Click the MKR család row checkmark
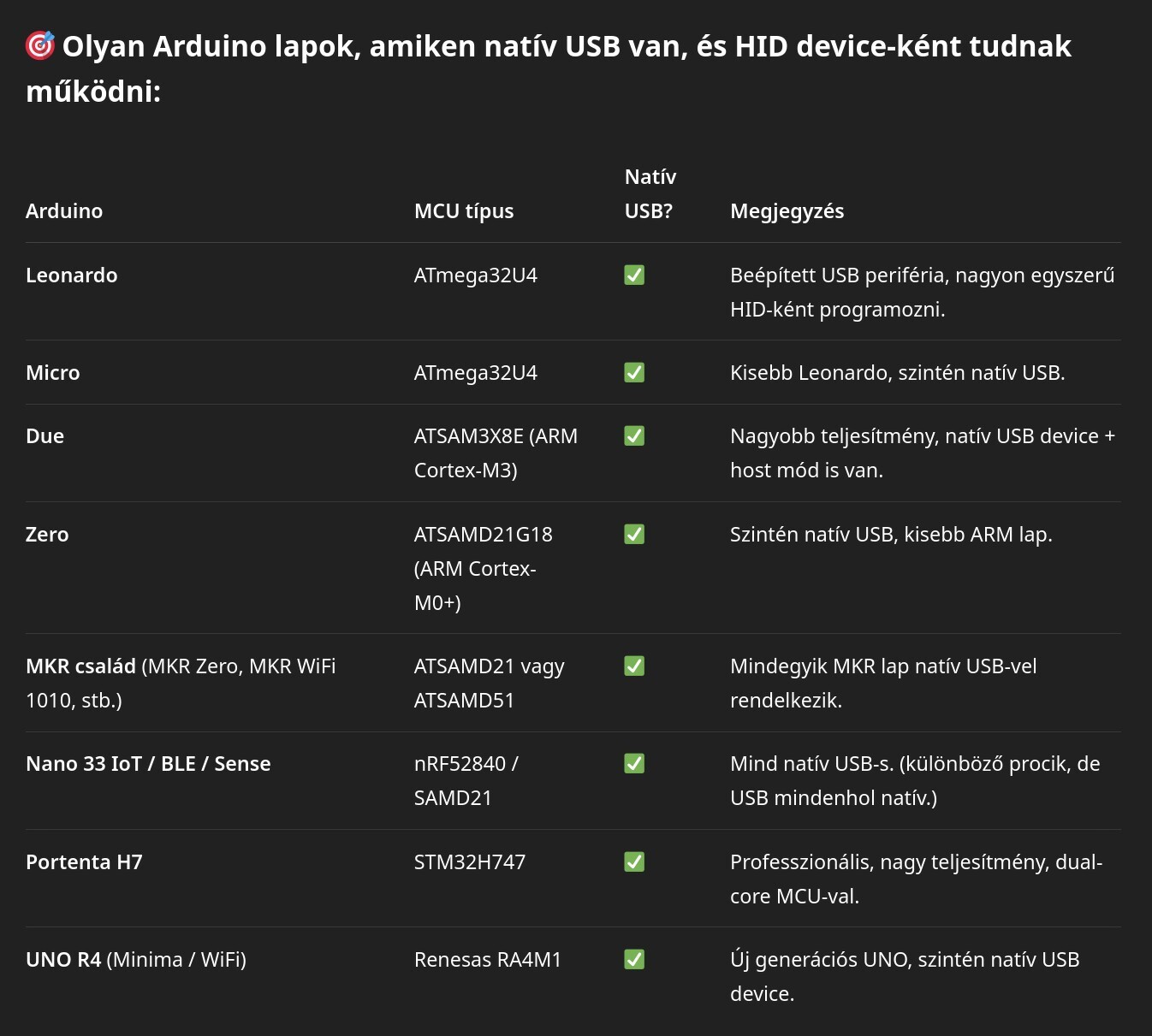 [634, 666]
